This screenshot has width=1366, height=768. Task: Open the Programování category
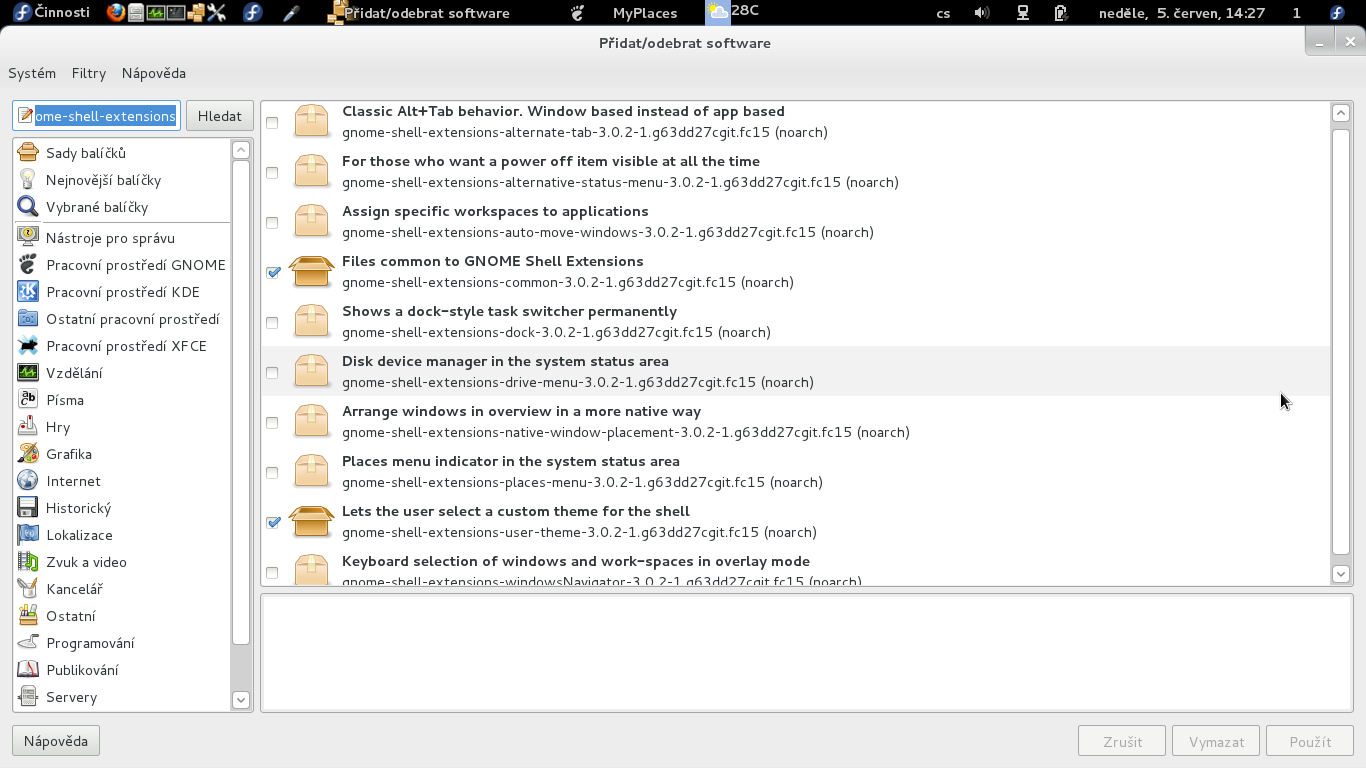coord(122,643)
